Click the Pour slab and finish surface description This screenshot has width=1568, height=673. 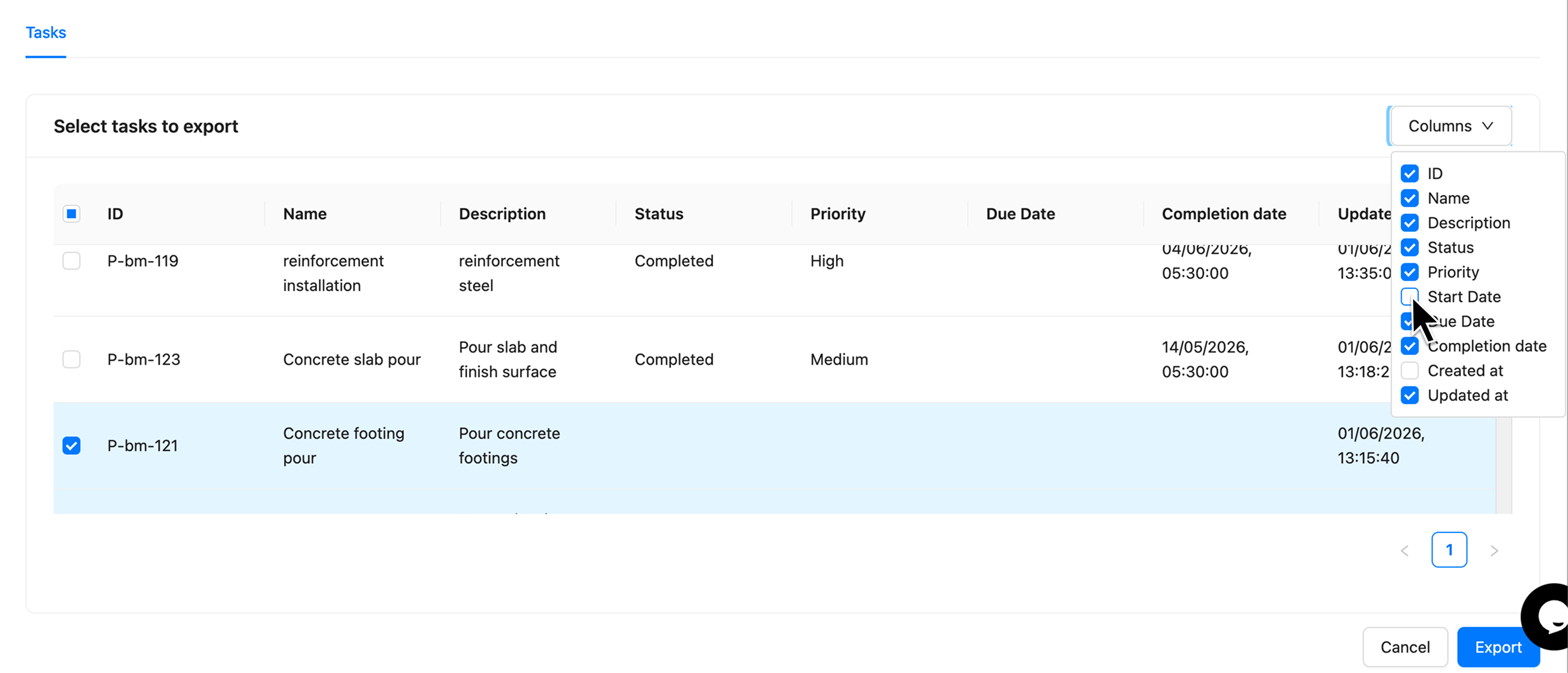(x=508, y=359)
